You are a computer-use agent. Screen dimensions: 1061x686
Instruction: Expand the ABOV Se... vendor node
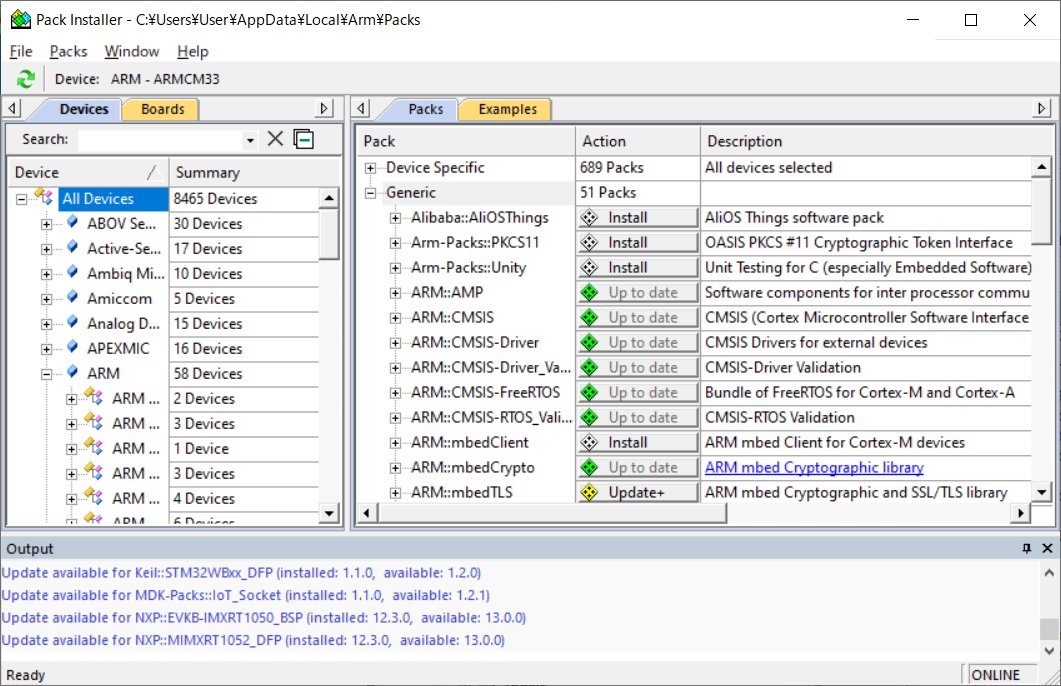(x=46, y=224)
